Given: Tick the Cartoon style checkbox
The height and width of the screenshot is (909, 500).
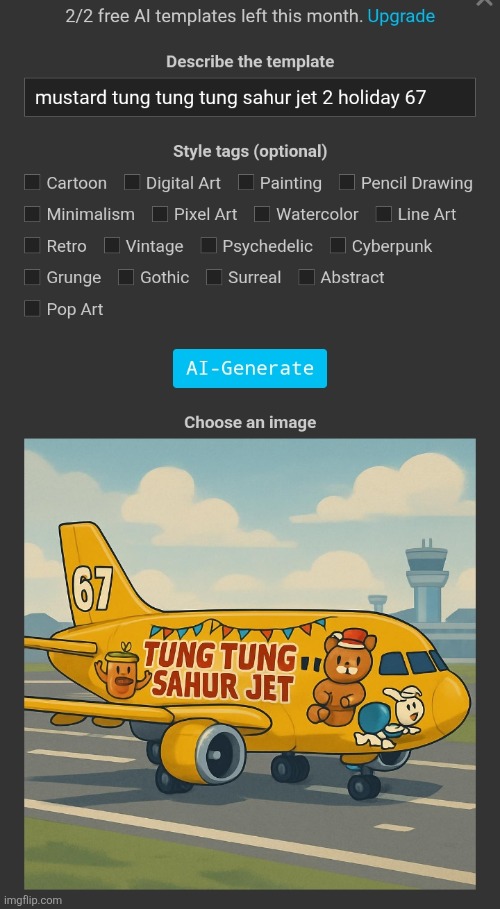Looking at the screenshot, I should tap(32, 182).
